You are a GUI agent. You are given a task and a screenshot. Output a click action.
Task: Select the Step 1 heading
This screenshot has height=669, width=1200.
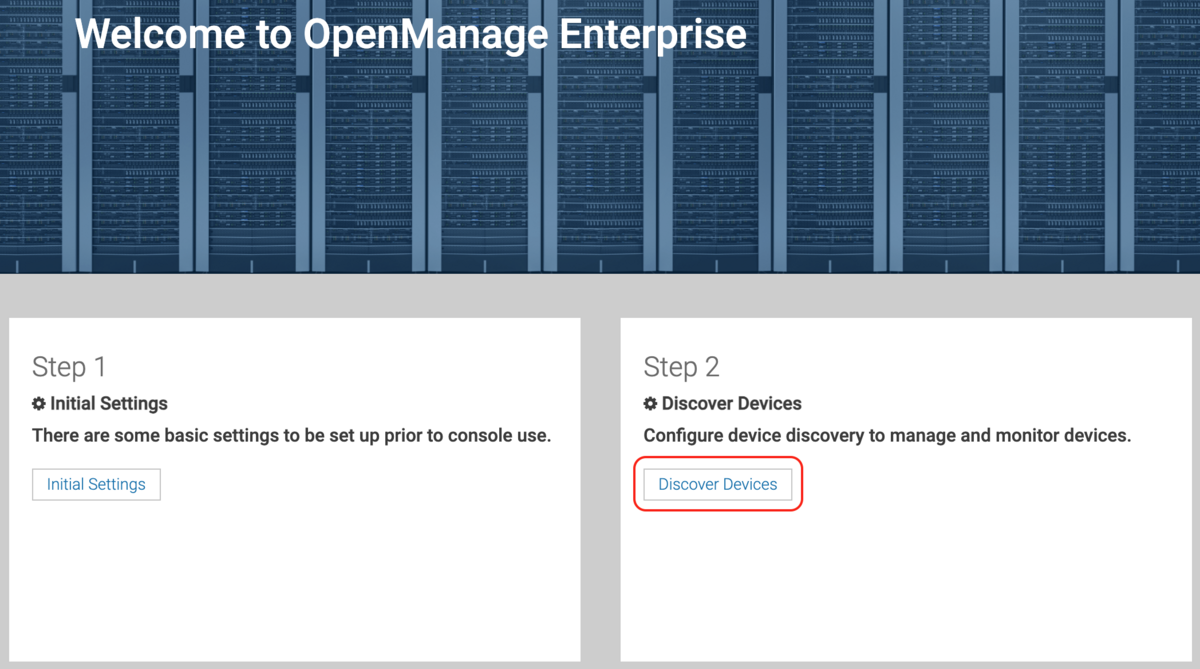click(x=69, y=367)
